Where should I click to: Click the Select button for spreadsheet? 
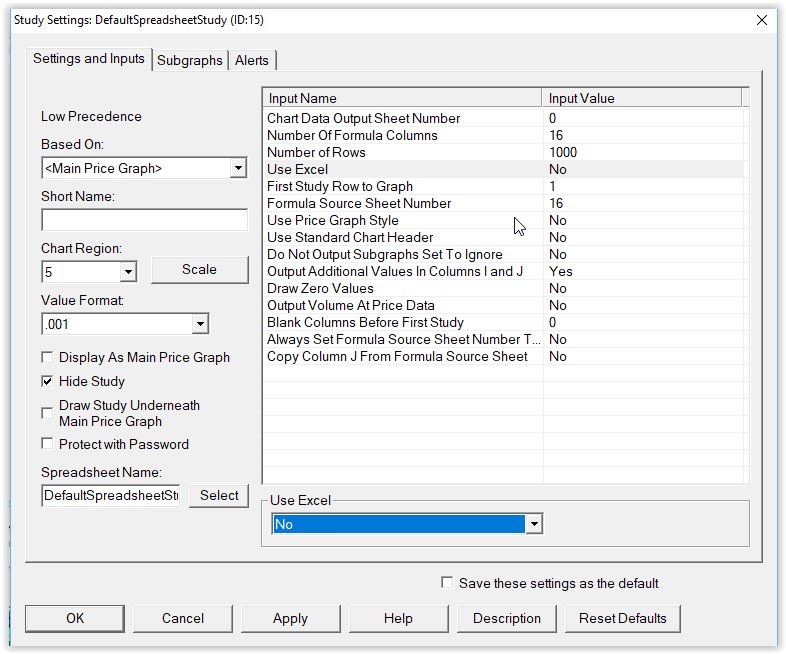219,496
